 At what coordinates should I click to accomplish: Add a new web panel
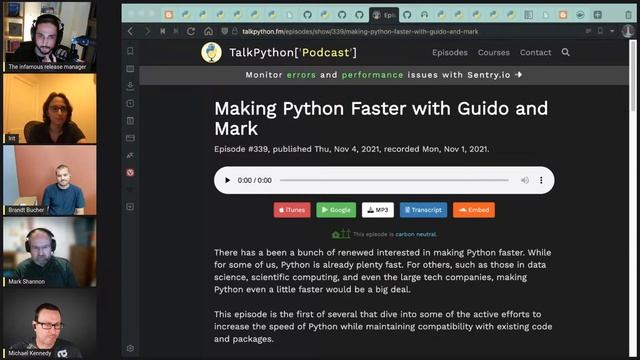130,207
